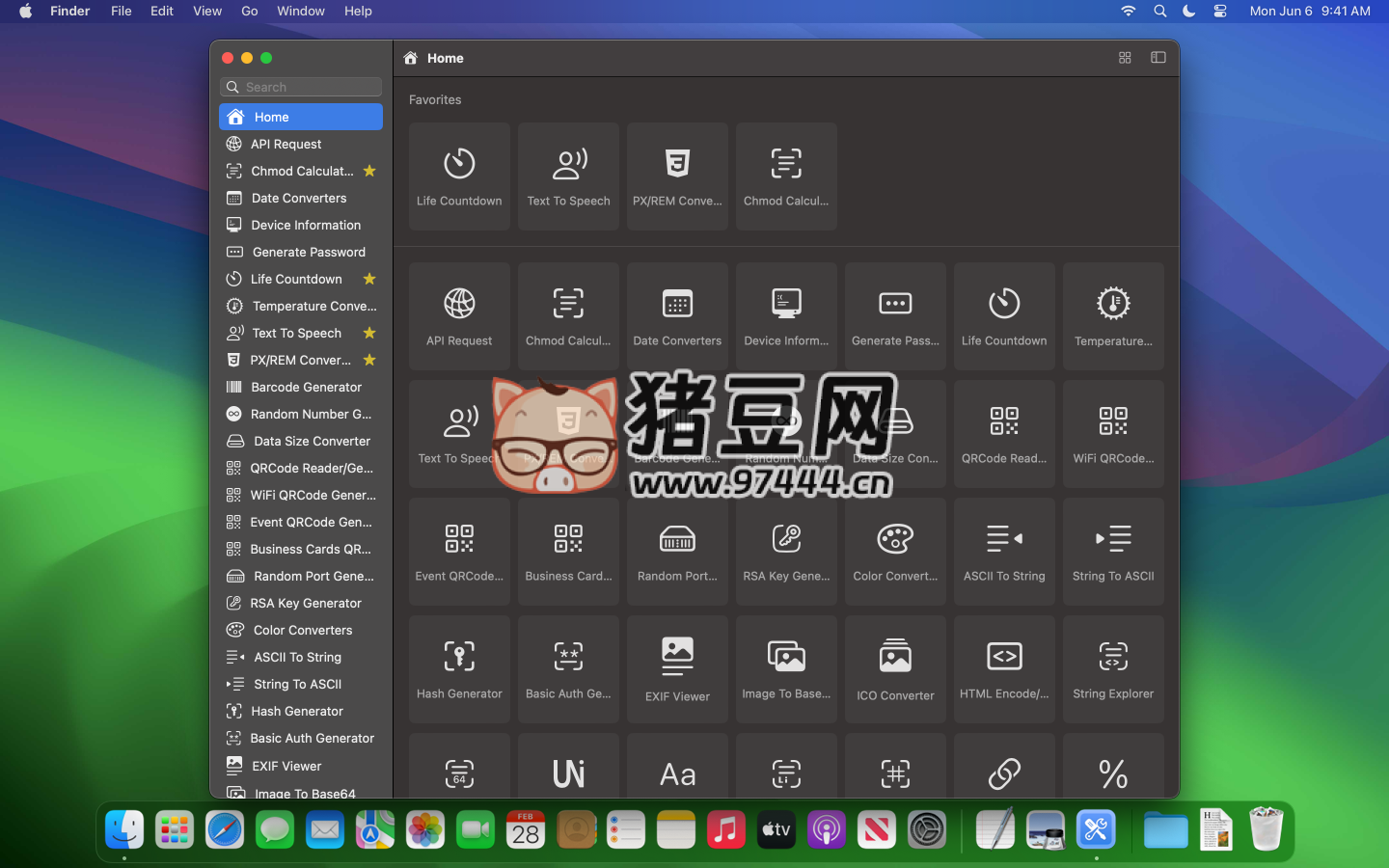The image size is (1389, 868).
Task: Open Image To Base64 card
Action: click(x=786, y=669)
